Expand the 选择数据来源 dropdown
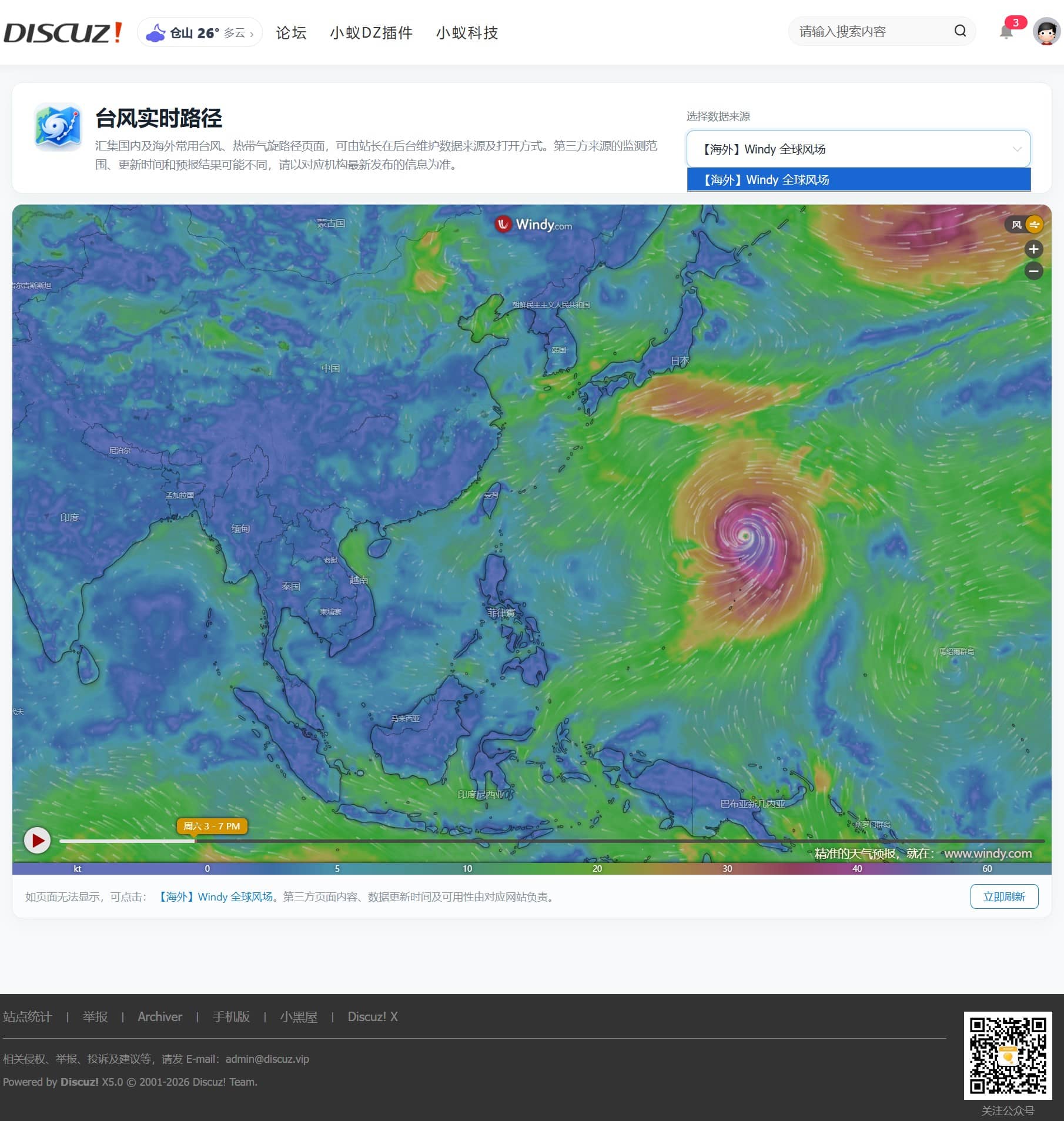The height and width of the screenshot is (1121, 1064). click(x=858, y=149)
